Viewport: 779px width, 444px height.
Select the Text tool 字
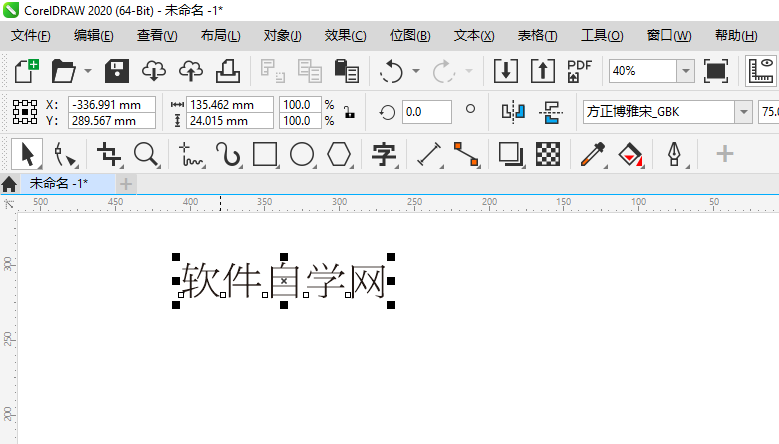click(x=384, y=154)
